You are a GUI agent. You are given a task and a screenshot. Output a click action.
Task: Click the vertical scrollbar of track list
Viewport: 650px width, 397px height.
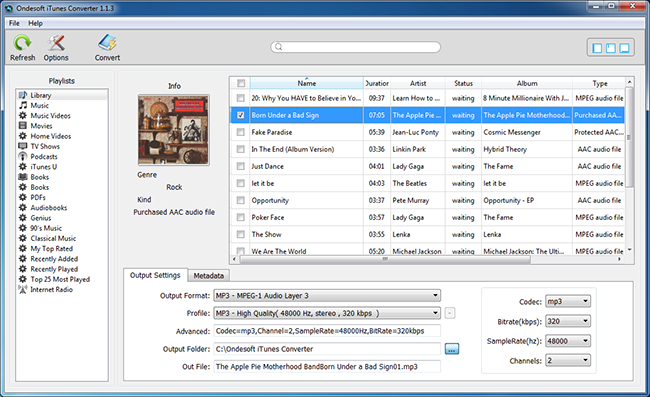click(629, 137)
